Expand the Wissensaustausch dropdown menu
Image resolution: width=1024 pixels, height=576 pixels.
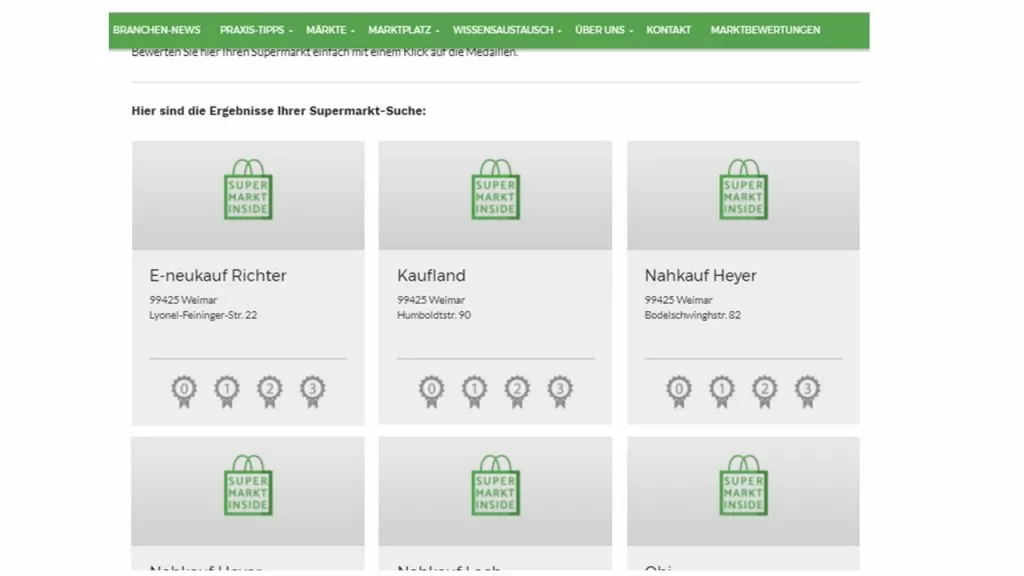507,30
